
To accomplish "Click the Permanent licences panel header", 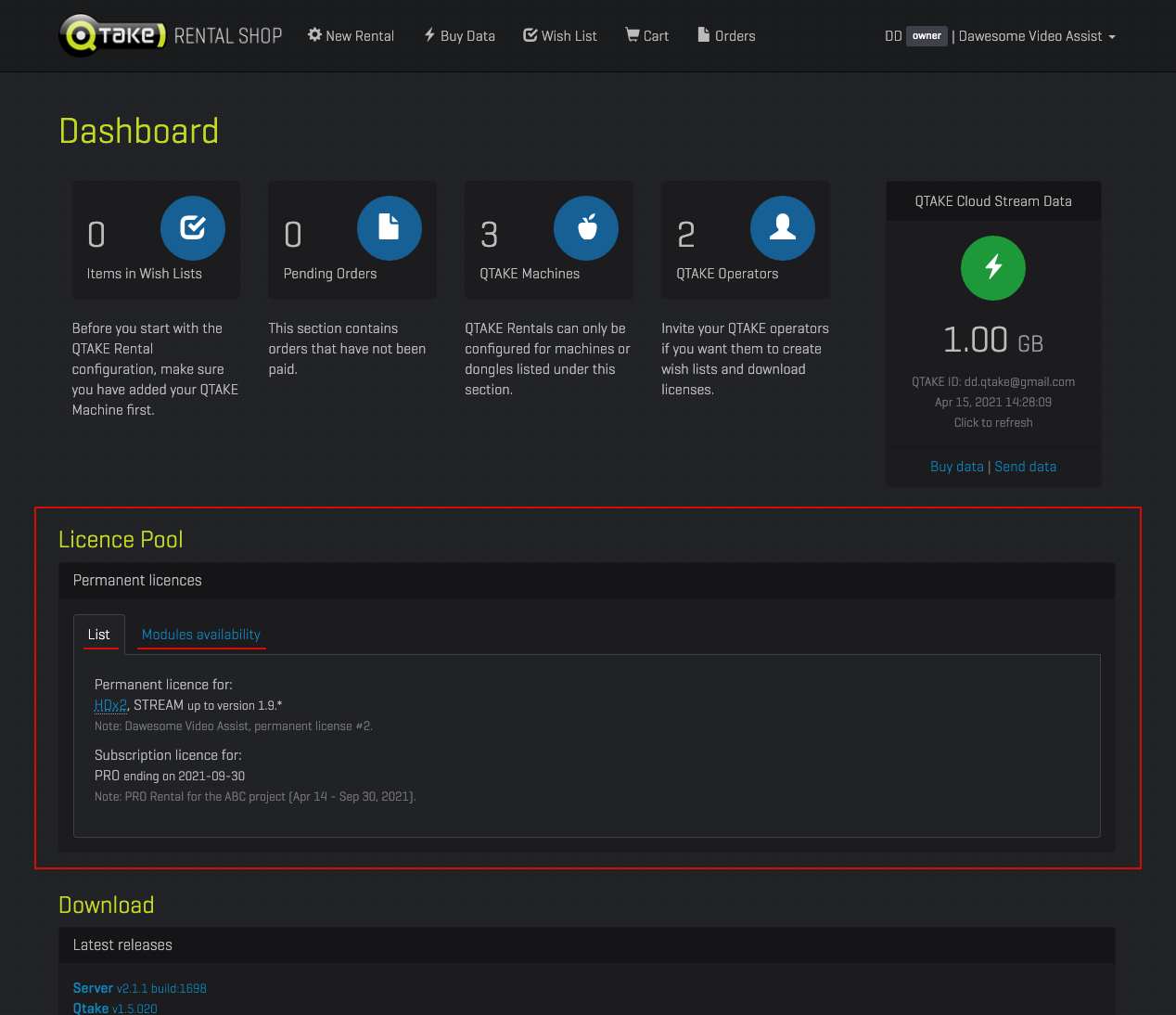I will click(587, 581).
